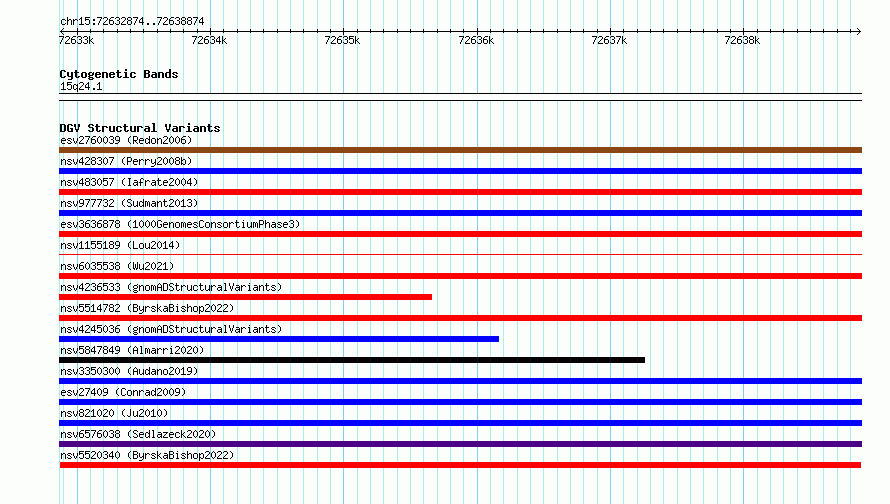
Task: Click the red nsv6035538 variant bar
Action: tap(460, 276)
